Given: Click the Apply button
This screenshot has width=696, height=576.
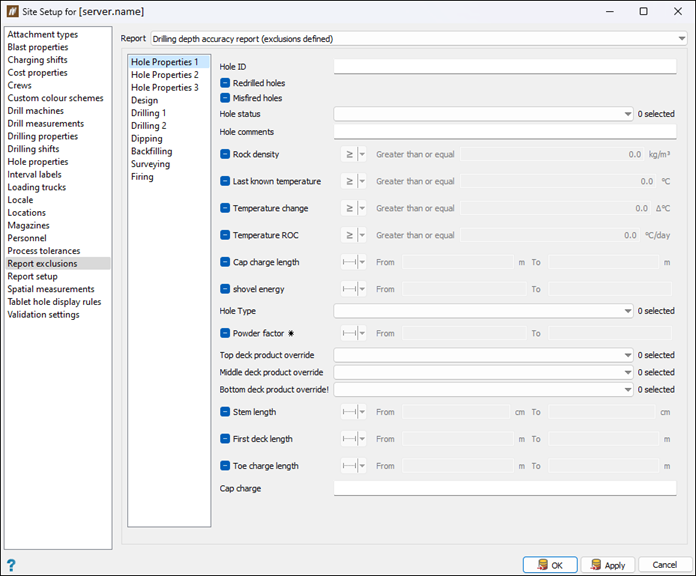Looking at the screenshot, I should pos(607,565).
